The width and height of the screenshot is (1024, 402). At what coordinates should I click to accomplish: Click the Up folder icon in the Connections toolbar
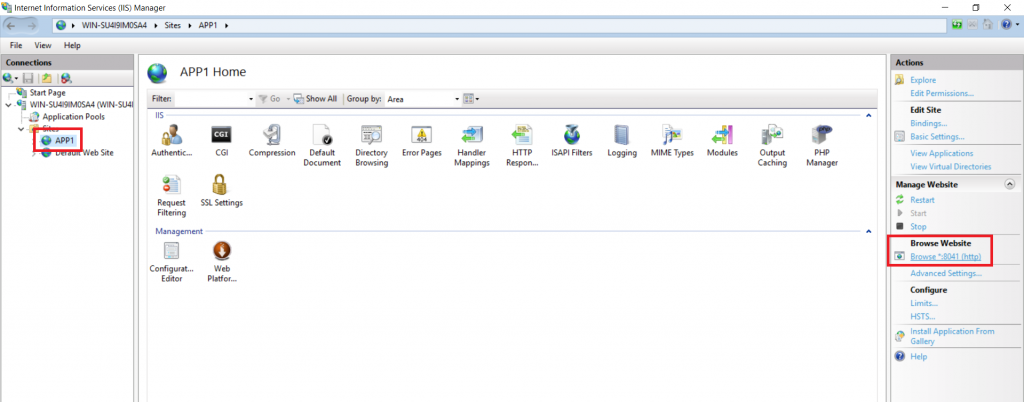pyautogui.click(x=46, y=78)
